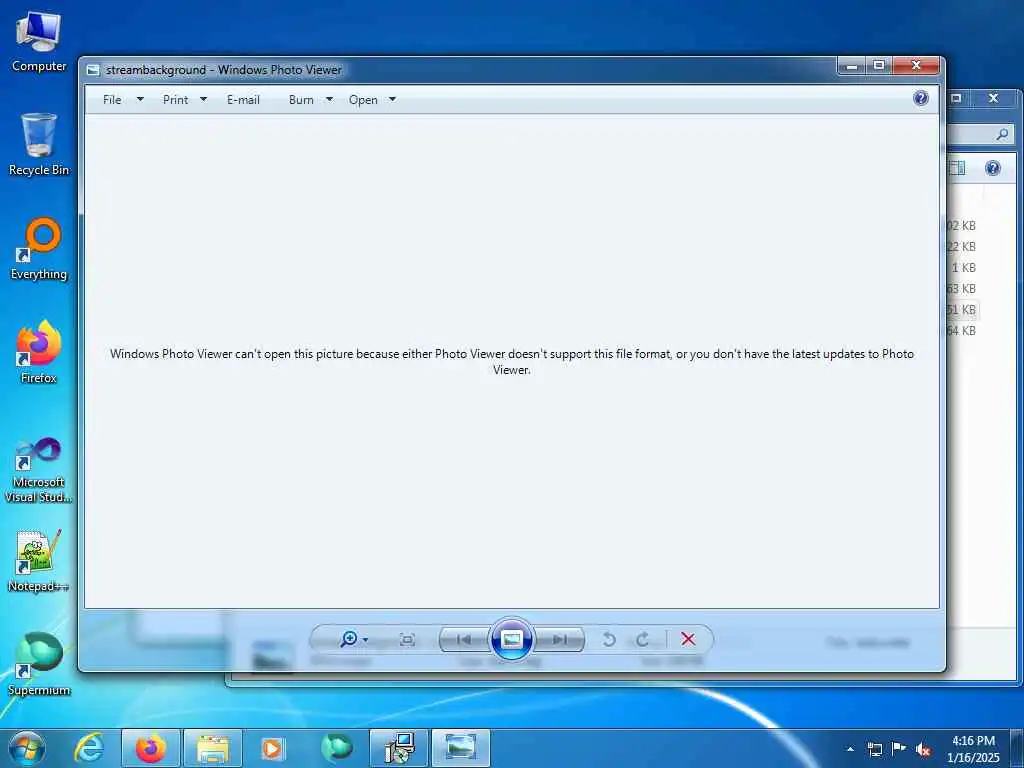Launch the Supermium desktop shortcut
Image resolution: width=1024 pixels, height=768 pixels.
[x=39, y=664]
